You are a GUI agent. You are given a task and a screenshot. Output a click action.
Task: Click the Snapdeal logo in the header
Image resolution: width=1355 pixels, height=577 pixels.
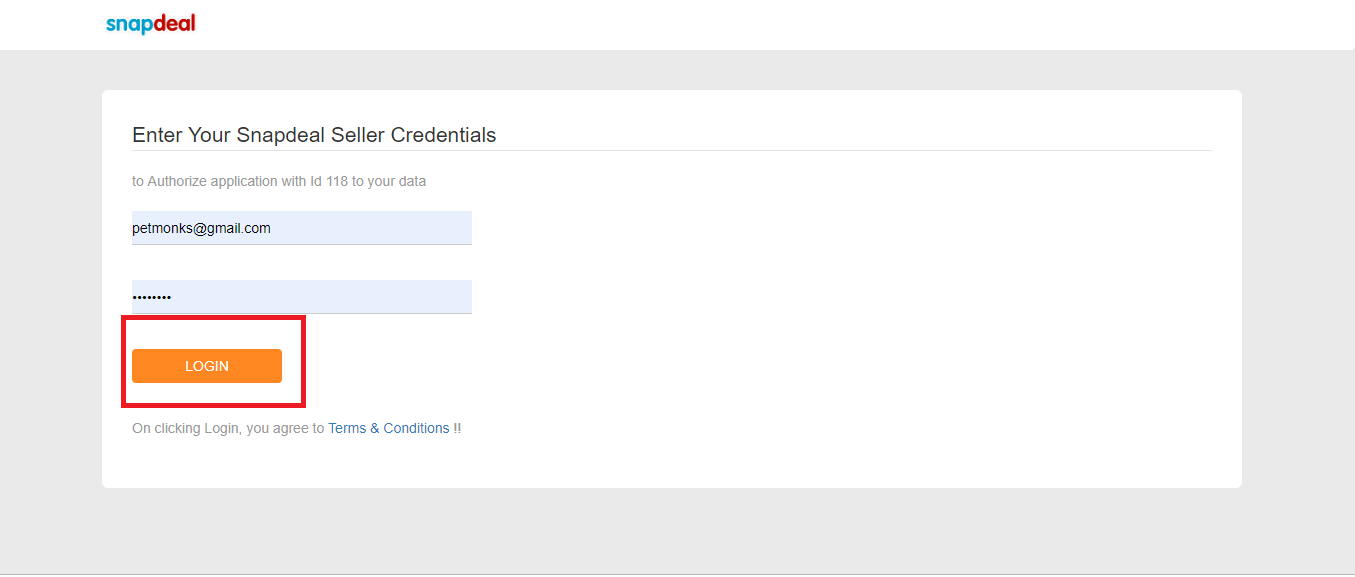(151, 24)
